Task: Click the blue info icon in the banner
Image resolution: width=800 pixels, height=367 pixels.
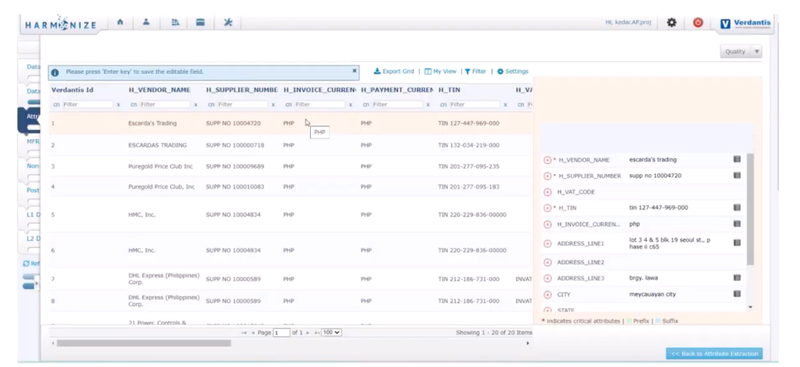Action: pos(55,72)
